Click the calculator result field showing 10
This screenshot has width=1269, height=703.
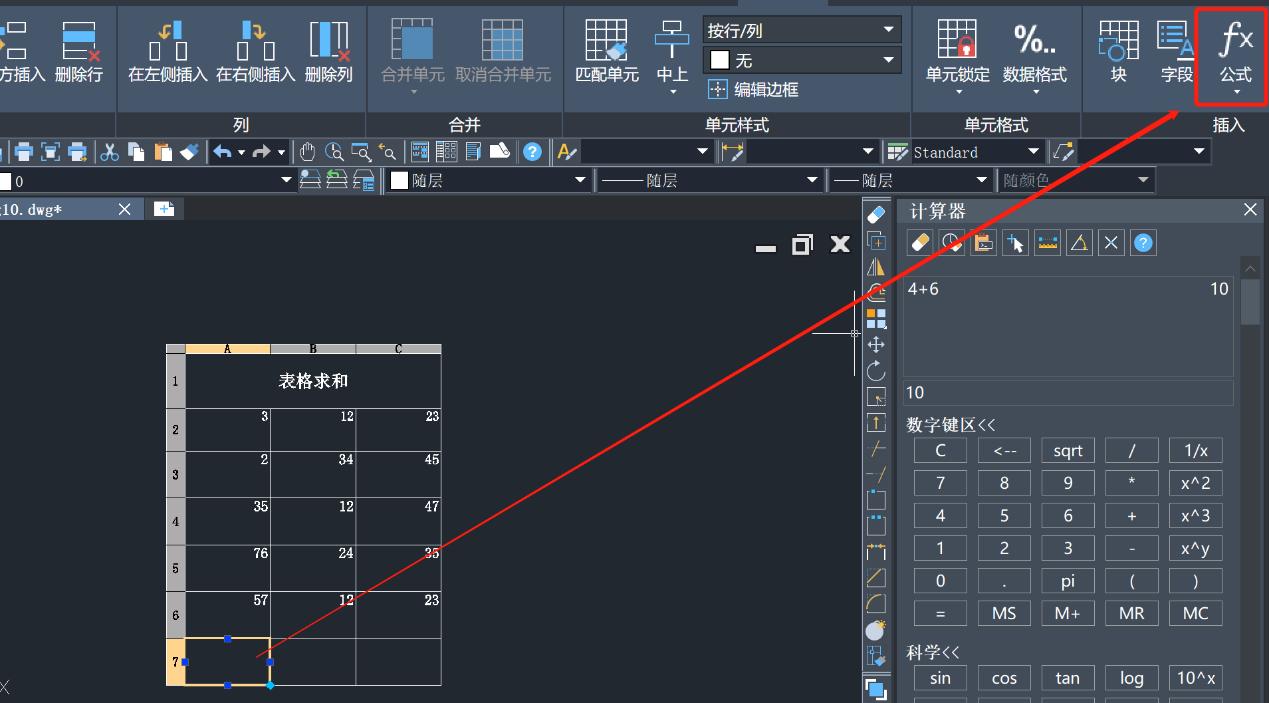tap(1067, 392)
